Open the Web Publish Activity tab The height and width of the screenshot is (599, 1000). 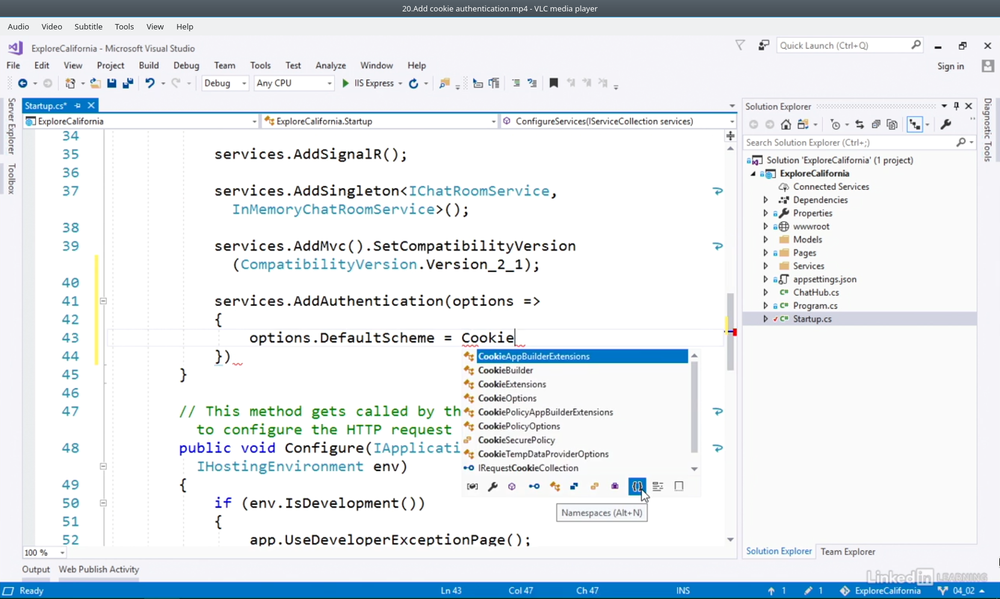(x=99, y=570)
